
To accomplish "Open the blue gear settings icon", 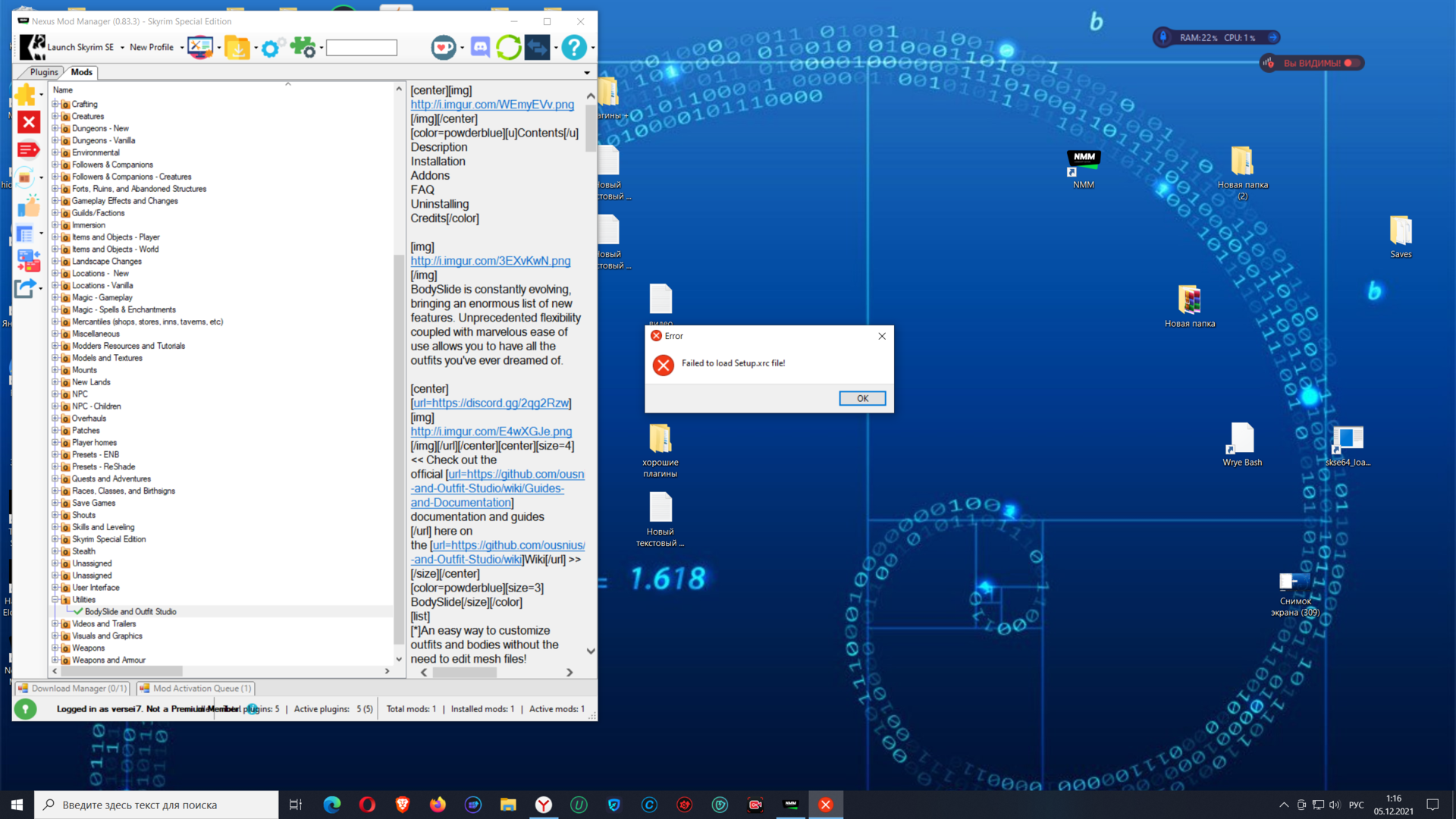I will [x=270, y=48].
